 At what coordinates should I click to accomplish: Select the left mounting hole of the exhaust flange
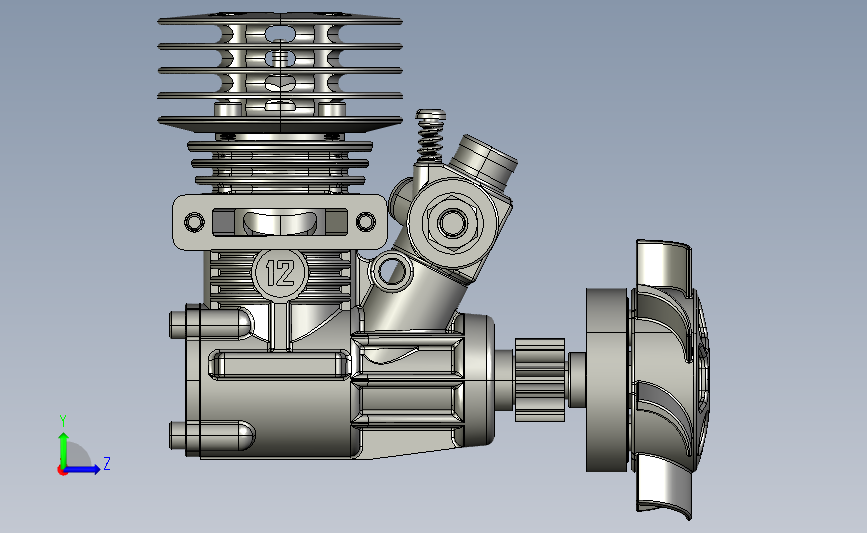tap(194, 222)
